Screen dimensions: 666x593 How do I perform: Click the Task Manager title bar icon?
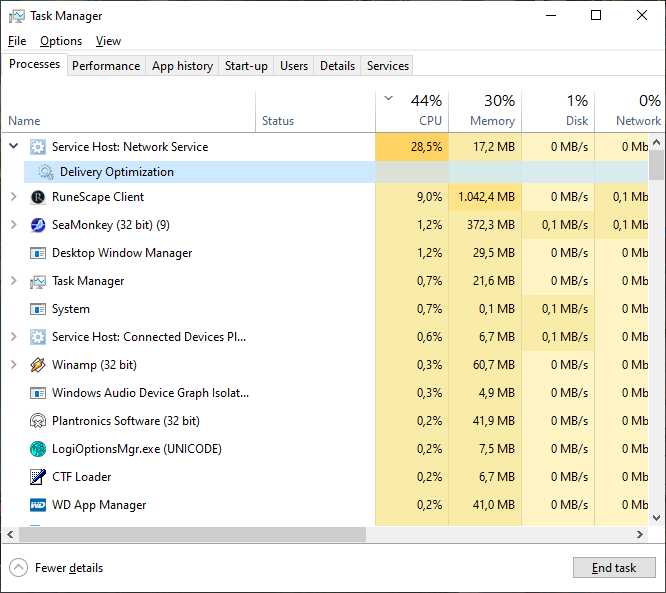coord(17,16)
